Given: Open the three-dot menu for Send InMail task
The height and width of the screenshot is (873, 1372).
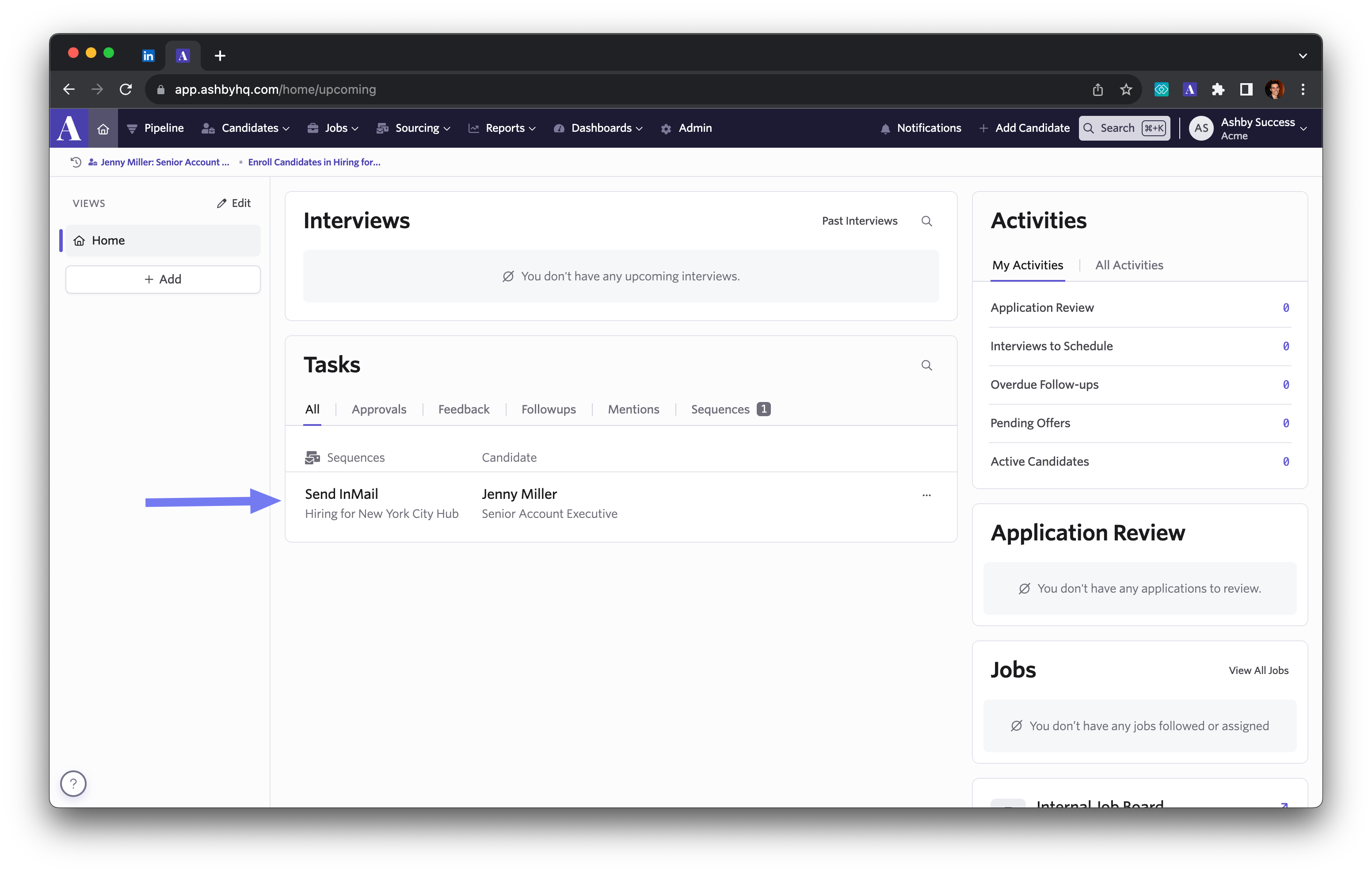Looking at the screenshot, I should [926, 495].
